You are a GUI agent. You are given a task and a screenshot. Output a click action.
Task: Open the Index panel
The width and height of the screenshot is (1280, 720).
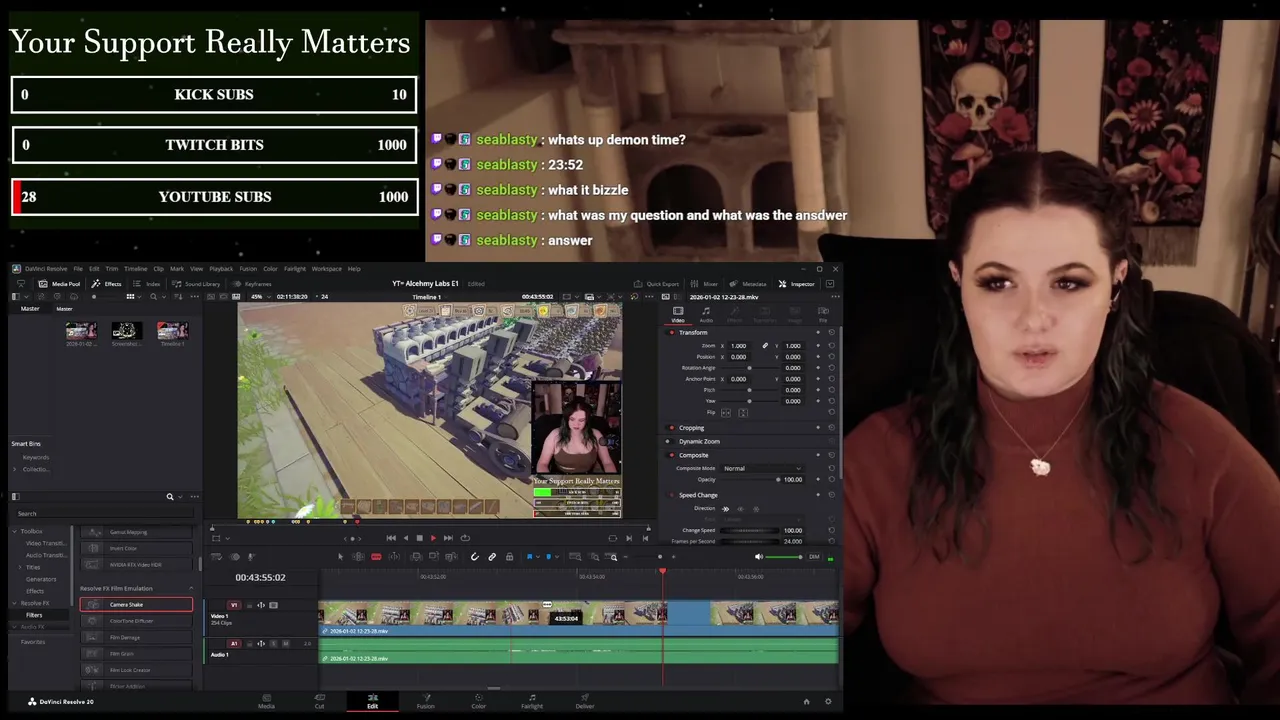click(x=147, y=284)
